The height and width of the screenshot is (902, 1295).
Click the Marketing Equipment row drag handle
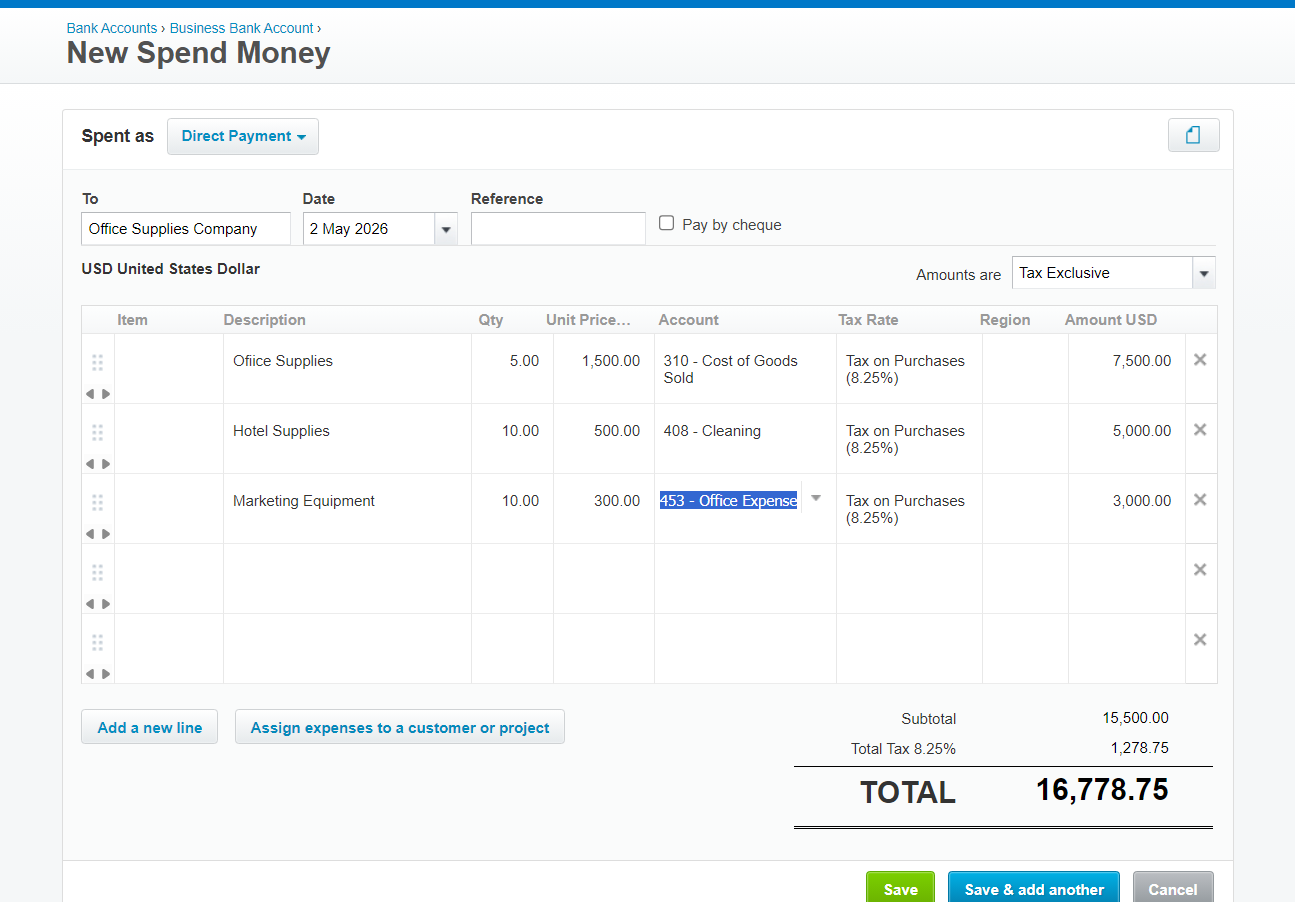(97, 502)
